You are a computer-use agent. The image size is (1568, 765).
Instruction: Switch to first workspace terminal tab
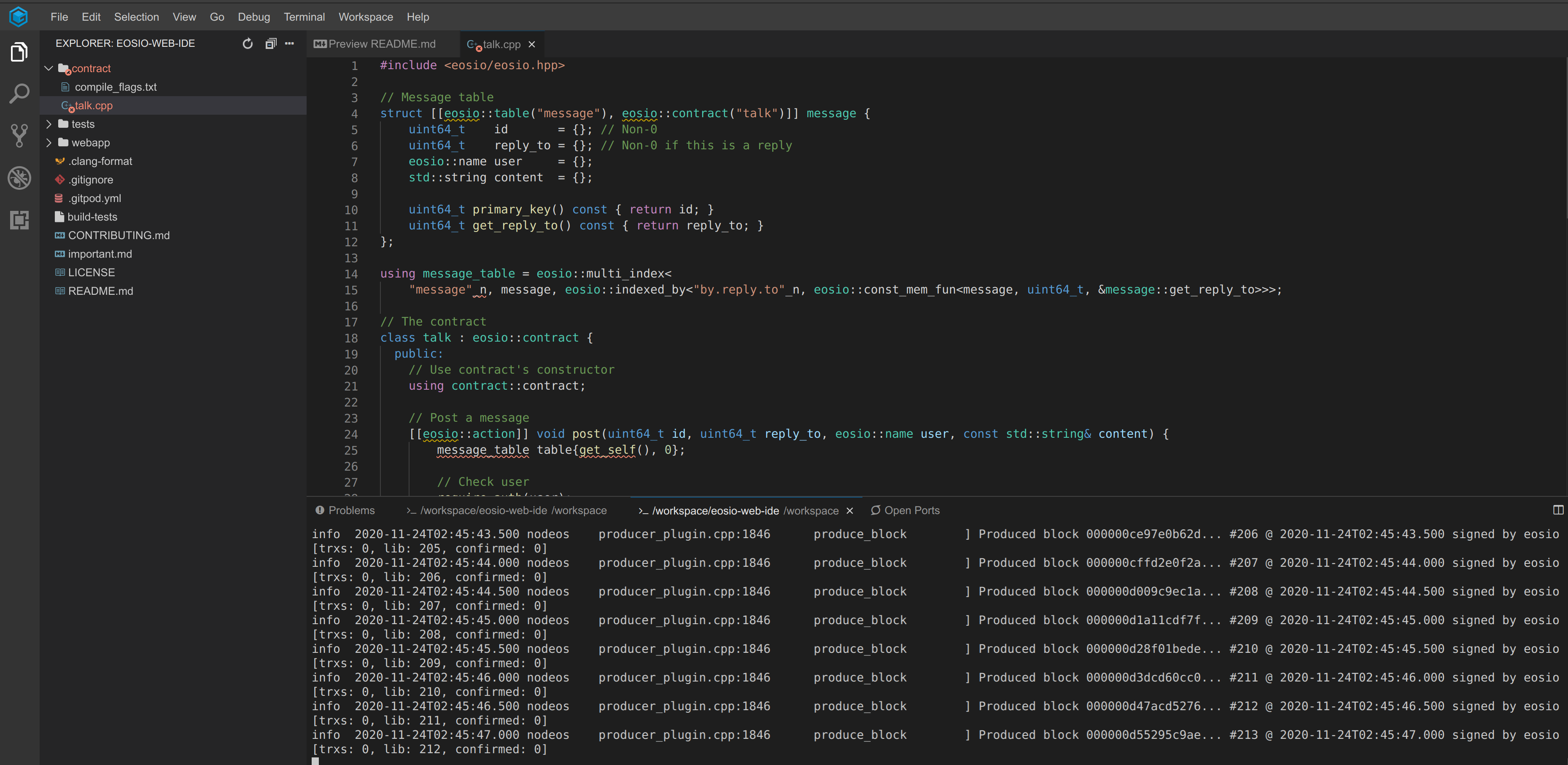tap(507, 511)
